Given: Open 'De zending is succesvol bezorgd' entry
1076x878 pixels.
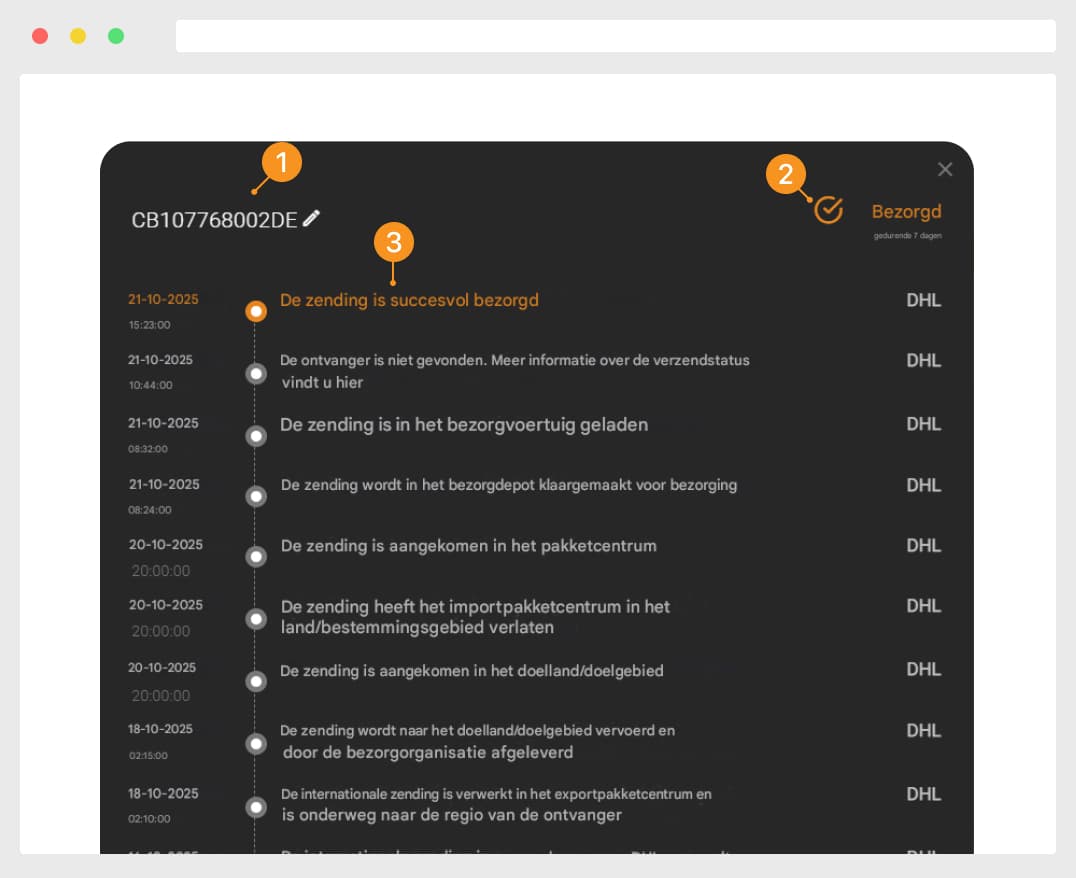Looking at the screenshot, I should pyautogui.click(x=409, y=300).
